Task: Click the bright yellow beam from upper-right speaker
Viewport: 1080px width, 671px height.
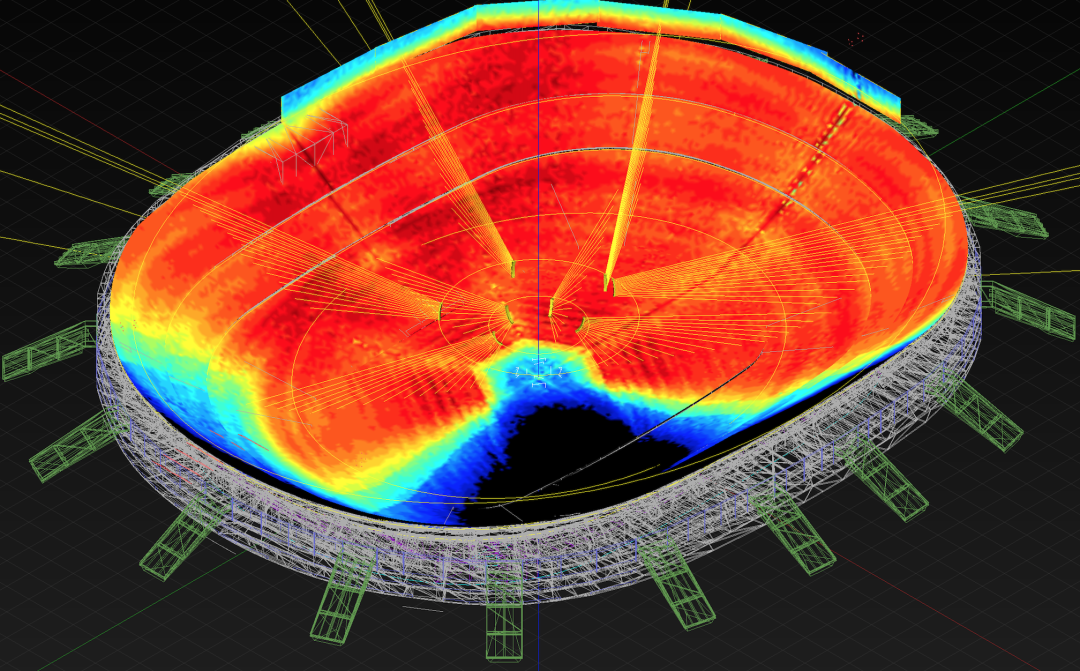Action: pos(633,160)
